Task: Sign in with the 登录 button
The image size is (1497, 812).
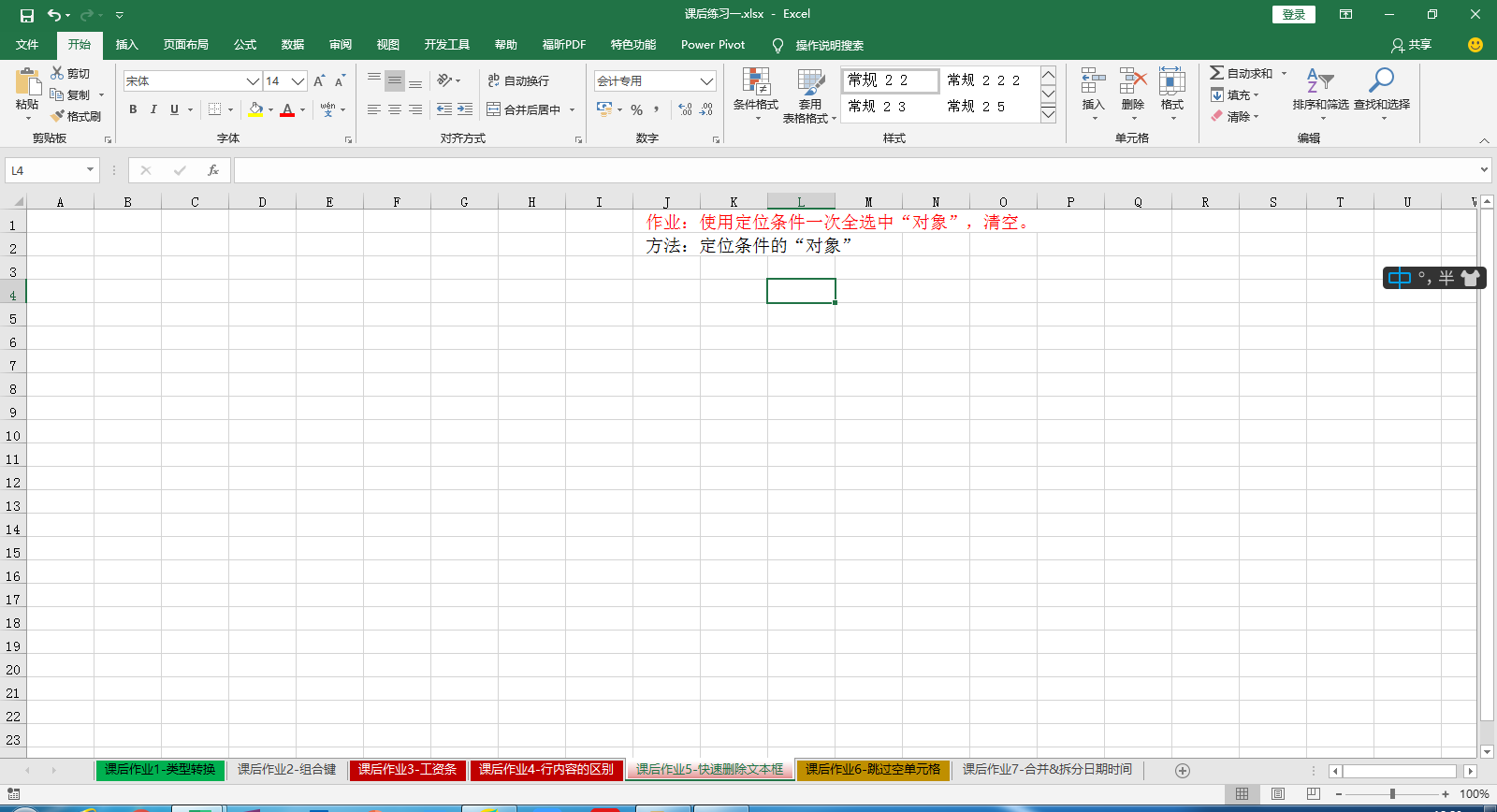Action: [x=1294, y=14]
